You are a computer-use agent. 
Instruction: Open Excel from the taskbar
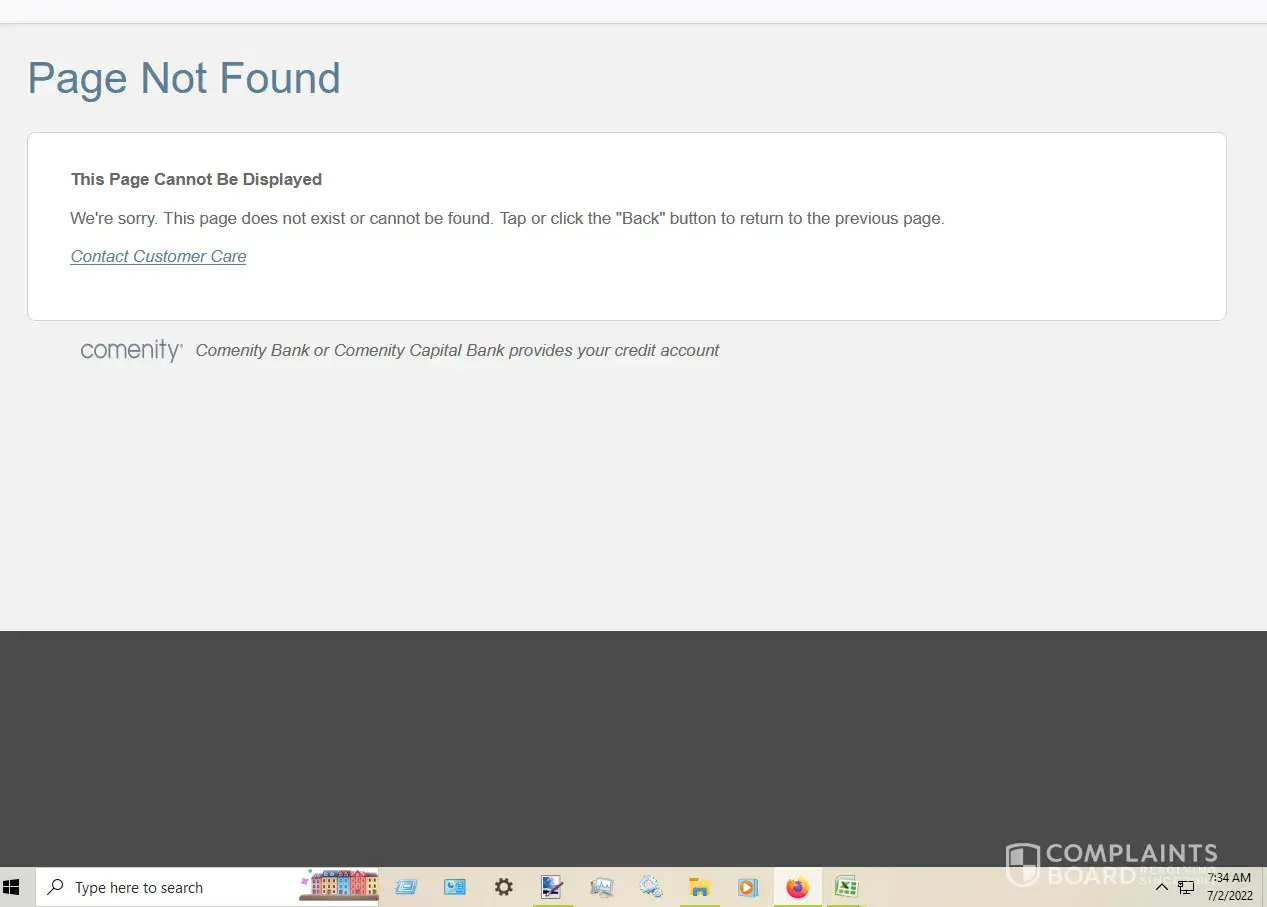(x=846, y=887)
